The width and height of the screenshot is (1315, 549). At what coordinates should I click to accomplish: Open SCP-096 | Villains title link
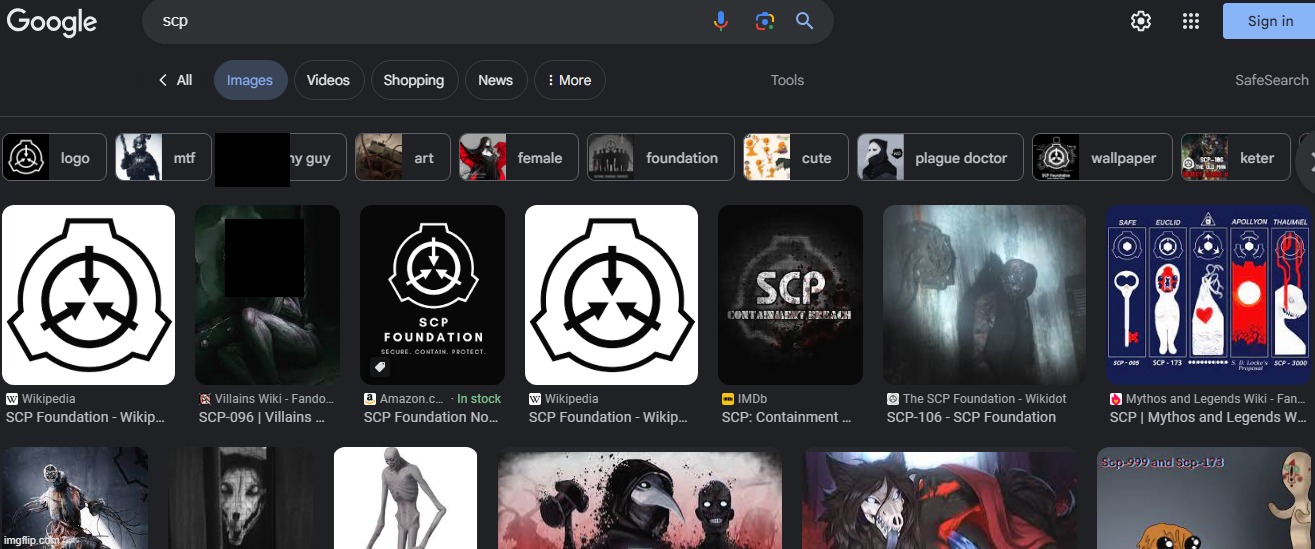[262, 417]
